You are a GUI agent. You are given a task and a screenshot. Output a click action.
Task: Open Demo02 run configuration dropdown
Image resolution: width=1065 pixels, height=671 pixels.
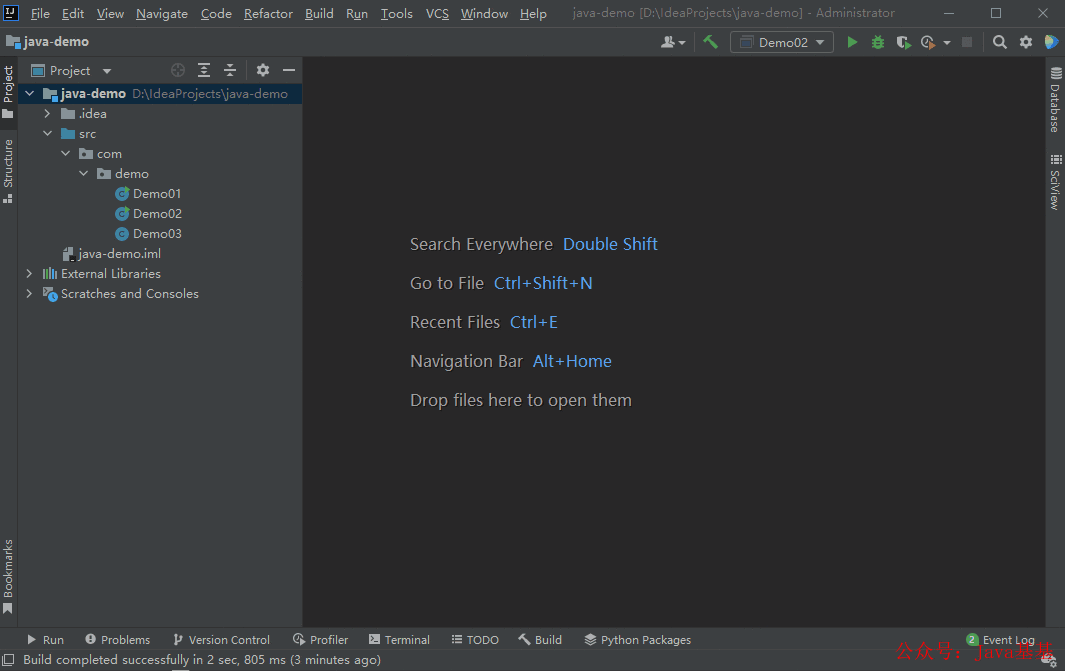point(782,42)
